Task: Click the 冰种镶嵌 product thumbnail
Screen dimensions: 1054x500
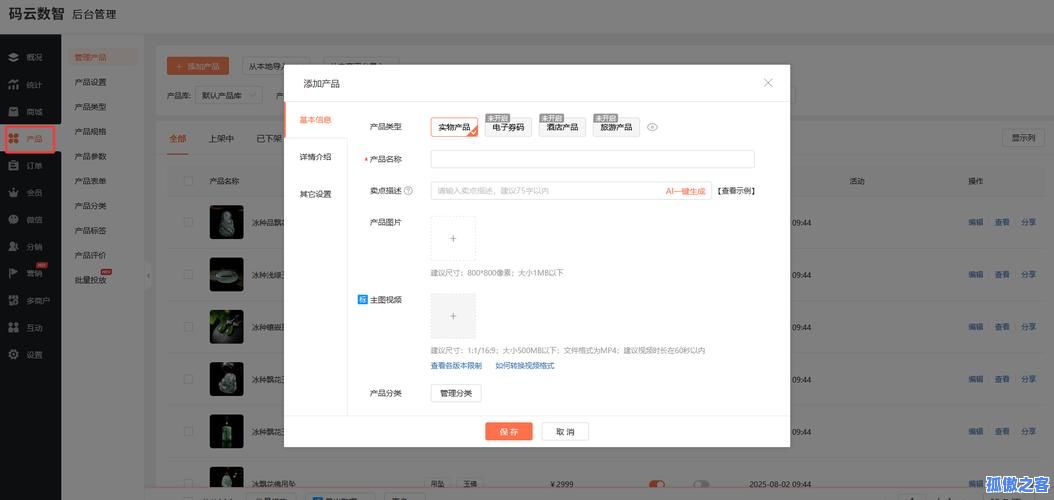Action: click(227, 327)
